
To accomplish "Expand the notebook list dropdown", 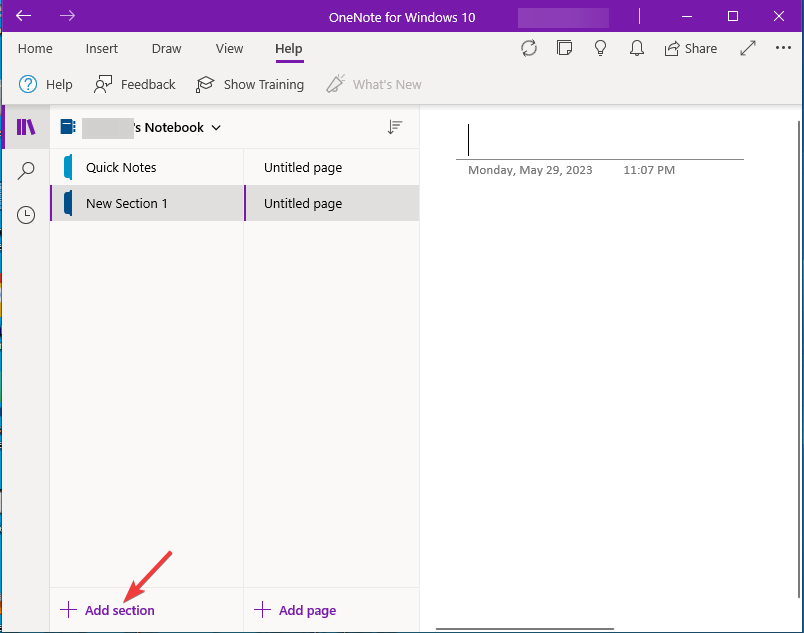I will [216, 128].
